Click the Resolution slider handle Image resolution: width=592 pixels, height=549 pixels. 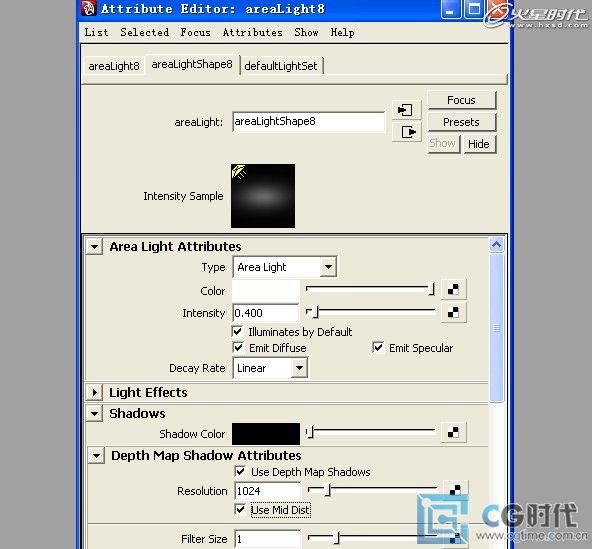coord(328,490)
